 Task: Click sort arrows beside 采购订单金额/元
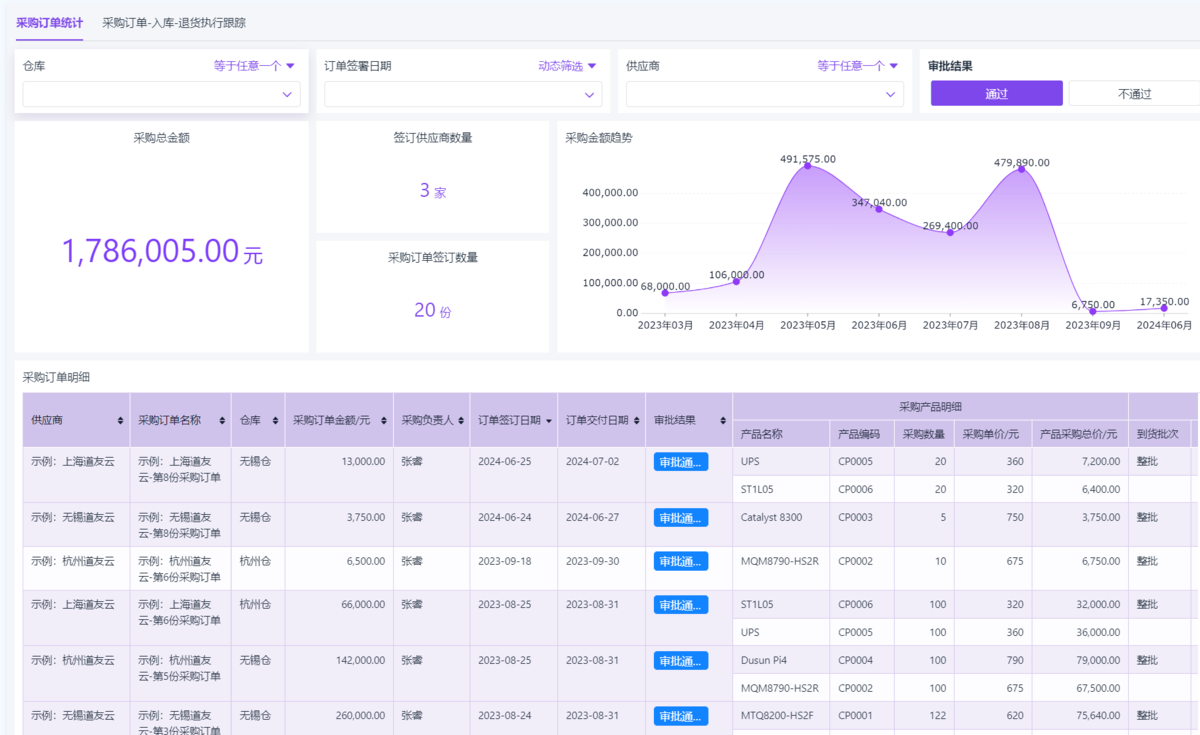(384, 421)
